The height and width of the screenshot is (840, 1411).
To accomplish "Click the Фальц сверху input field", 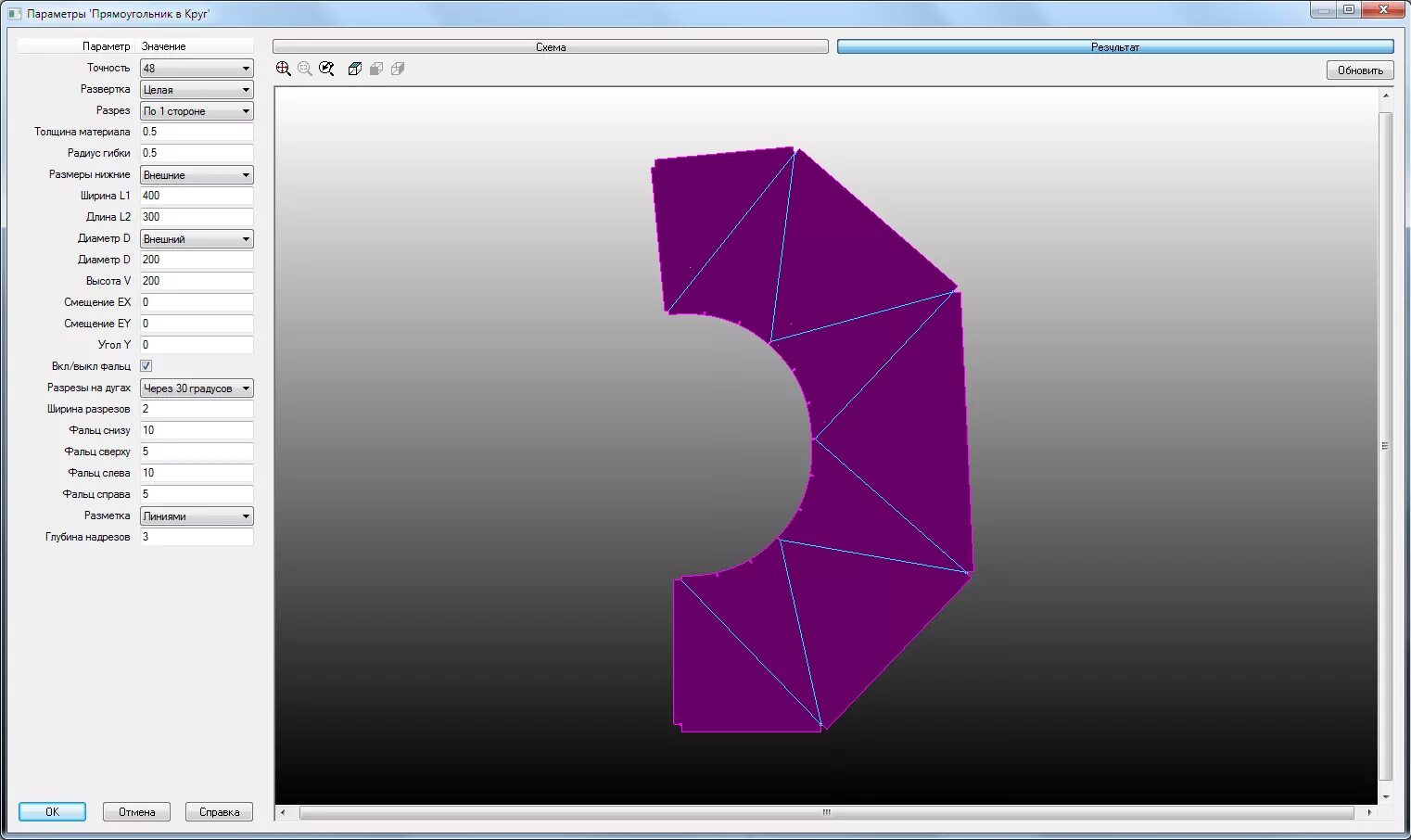I will [x=197, y=452].
